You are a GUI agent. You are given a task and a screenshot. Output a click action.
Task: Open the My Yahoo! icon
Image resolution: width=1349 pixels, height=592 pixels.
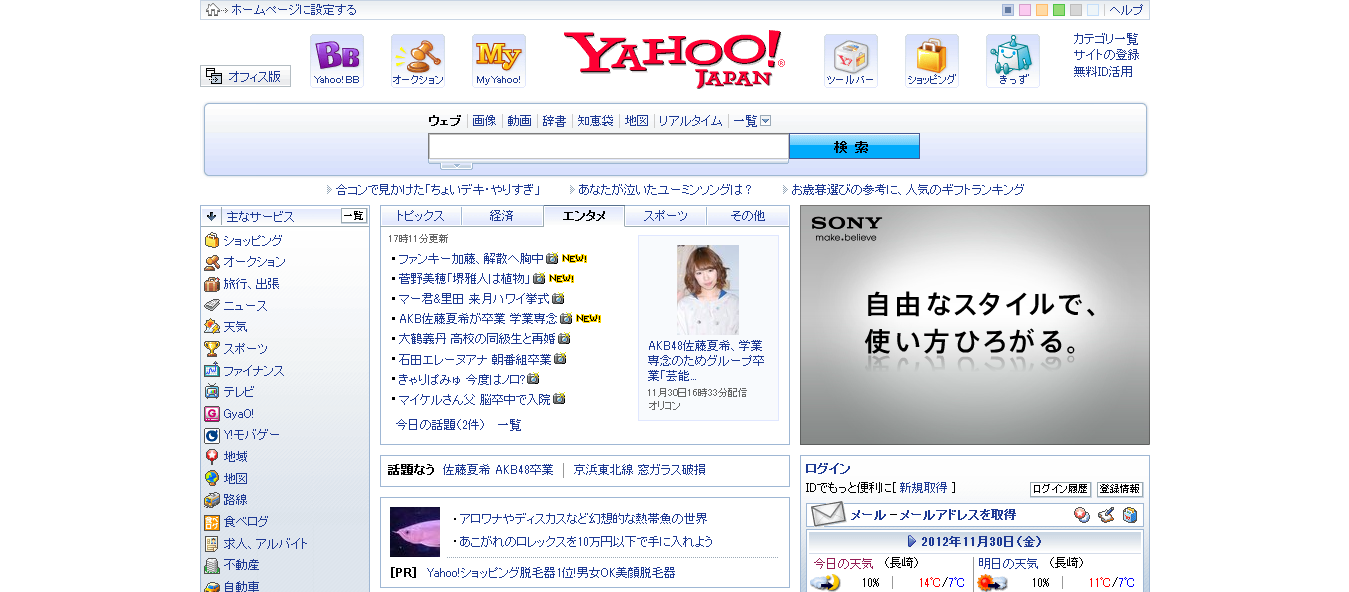[x=499, y=61]
